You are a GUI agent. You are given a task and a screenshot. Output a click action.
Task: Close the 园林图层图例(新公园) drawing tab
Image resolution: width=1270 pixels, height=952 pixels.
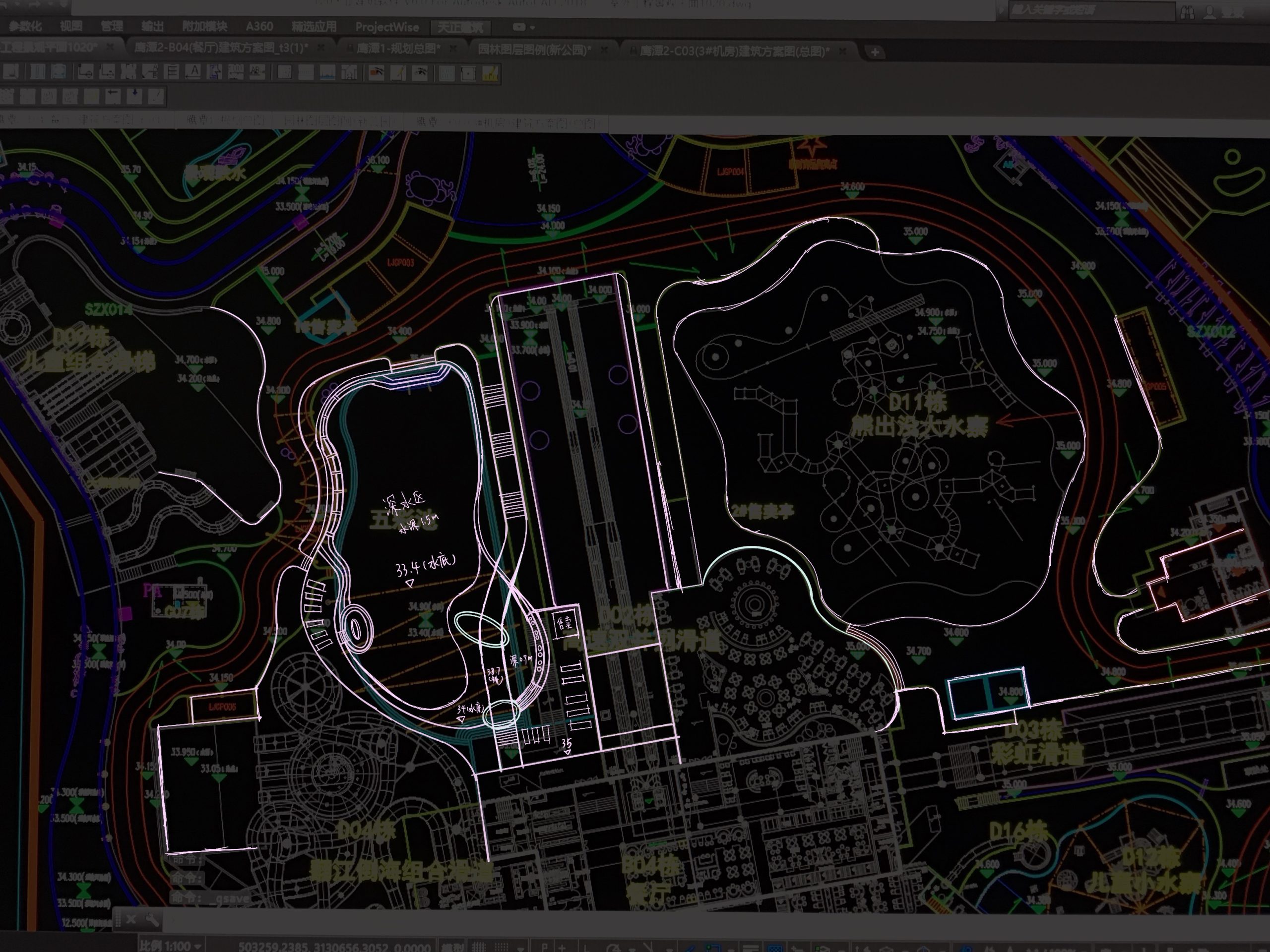(x=605, y=50)
